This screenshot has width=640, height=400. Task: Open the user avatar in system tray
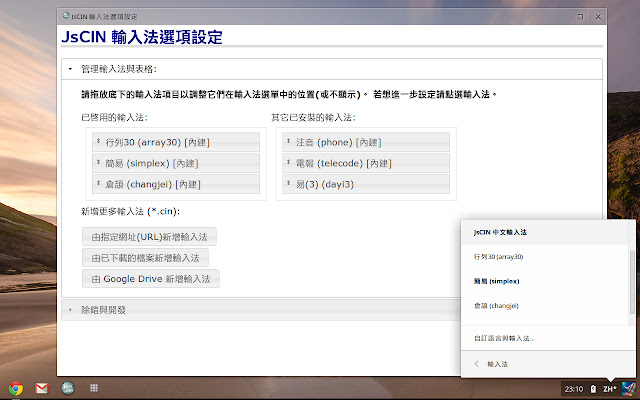pos(629,389)
